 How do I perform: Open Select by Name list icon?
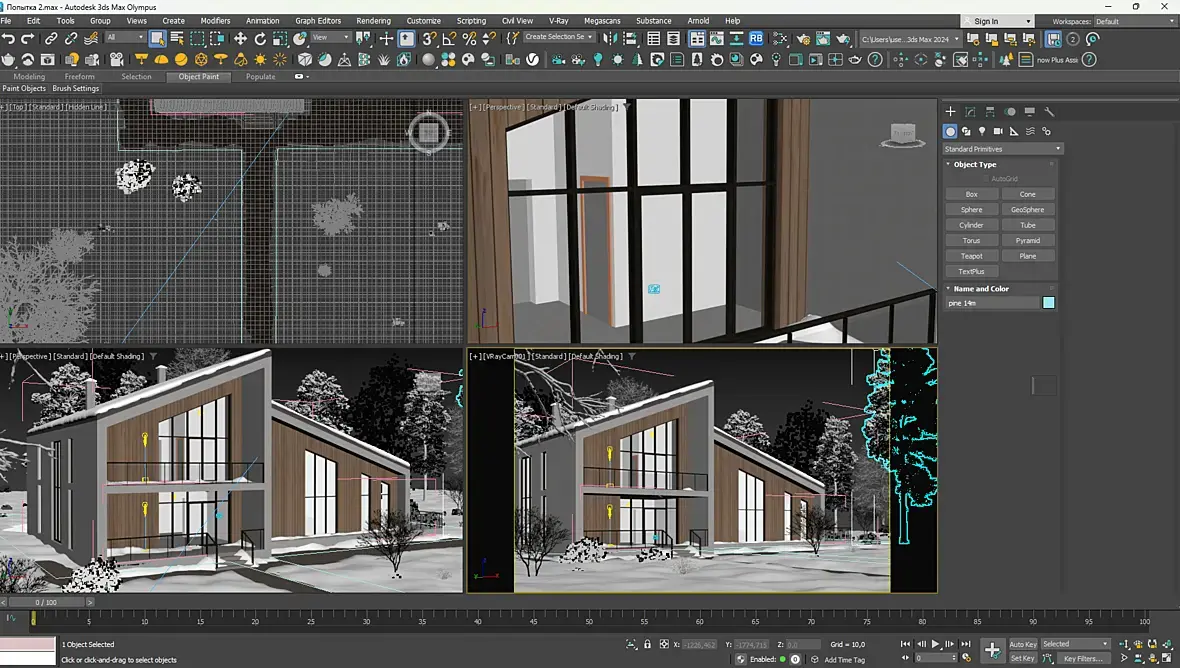pyautogui.click(x=178, y=38)
